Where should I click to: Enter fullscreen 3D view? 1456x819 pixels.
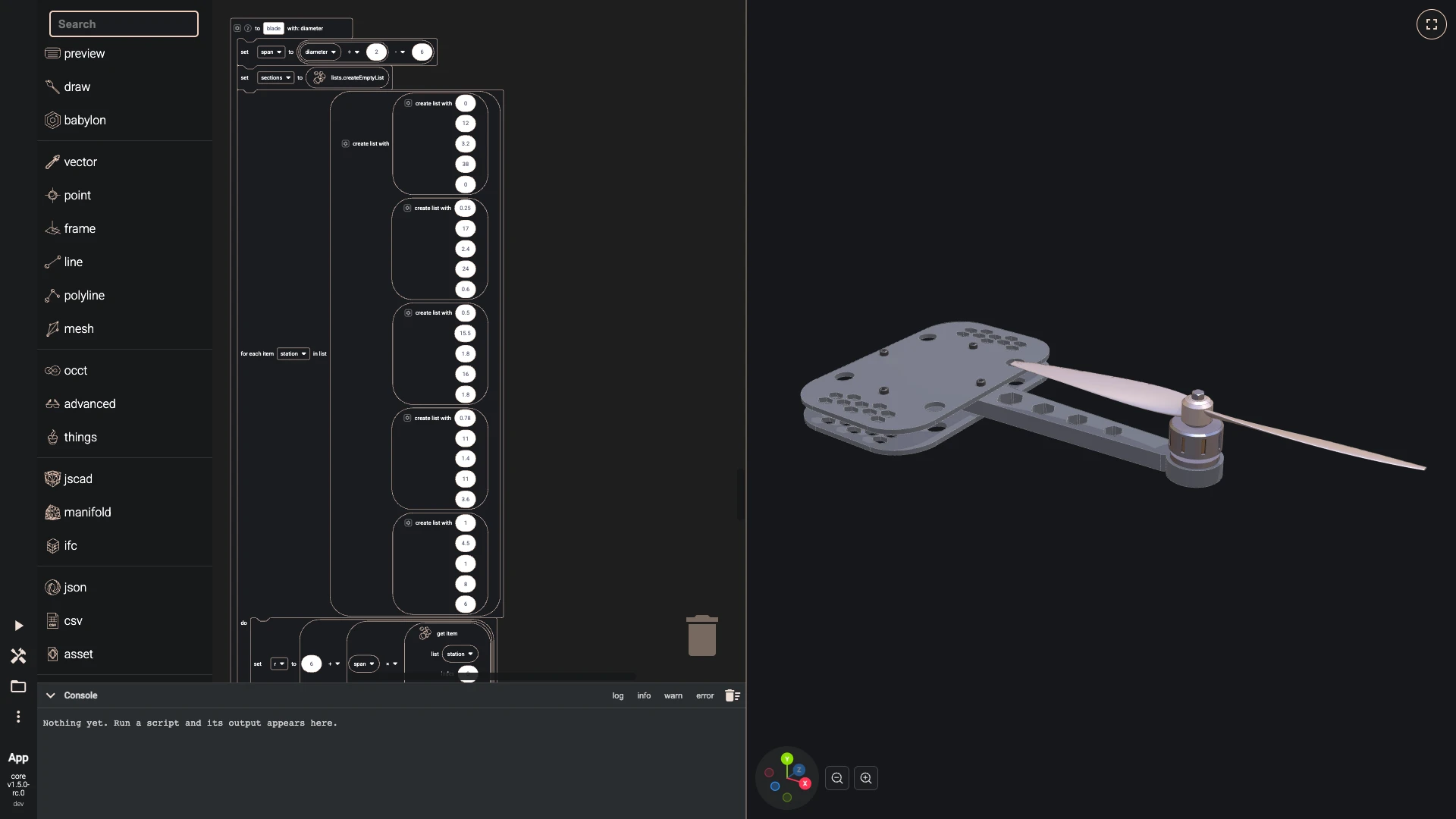pos(1432,24)
